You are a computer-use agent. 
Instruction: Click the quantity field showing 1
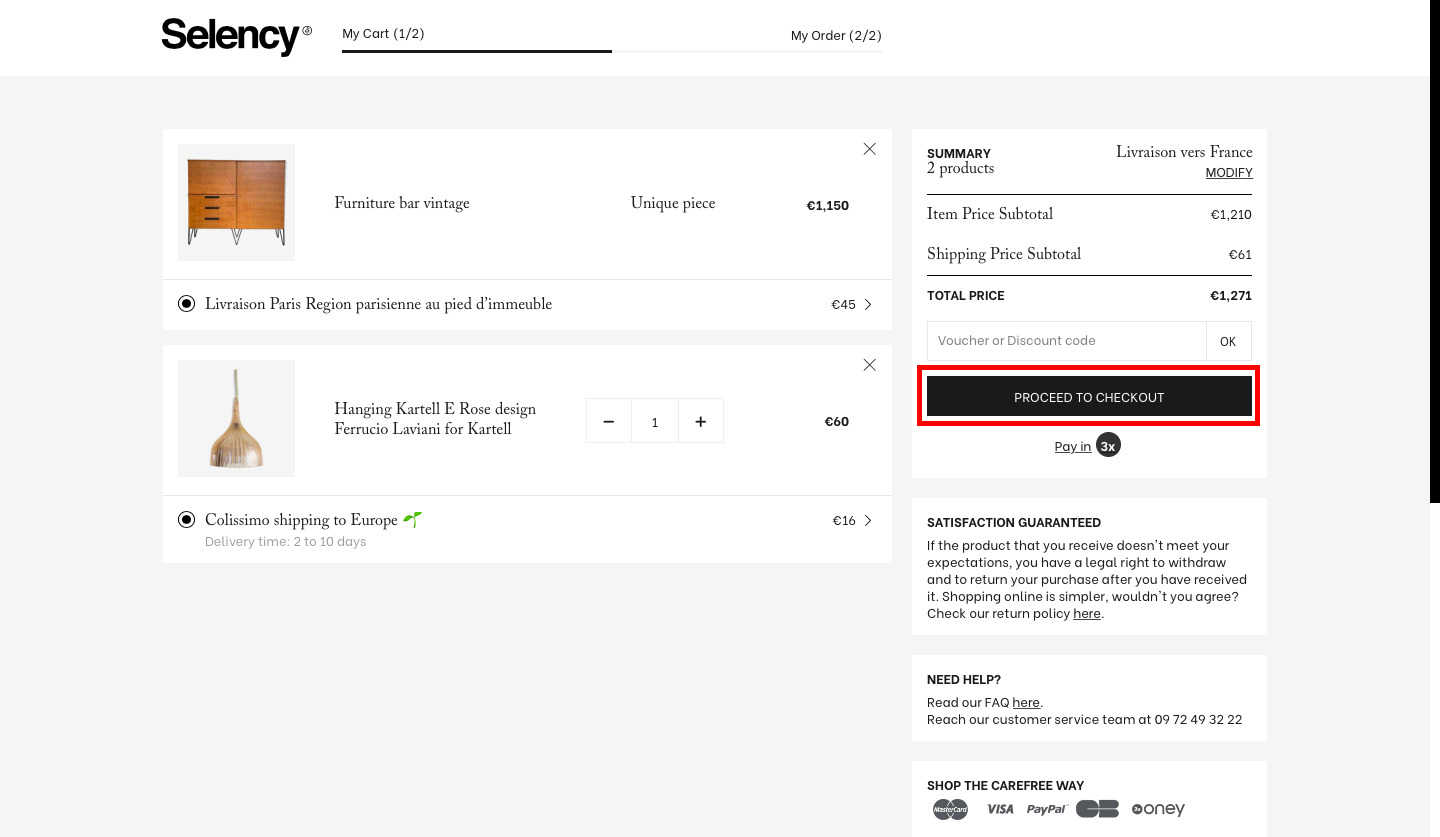[655, 421]
